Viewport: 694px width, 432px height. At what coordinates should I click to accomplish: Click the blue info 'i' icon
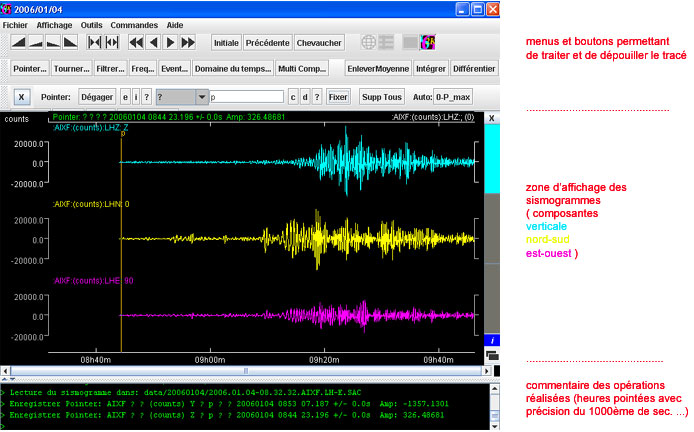[490, 340]
